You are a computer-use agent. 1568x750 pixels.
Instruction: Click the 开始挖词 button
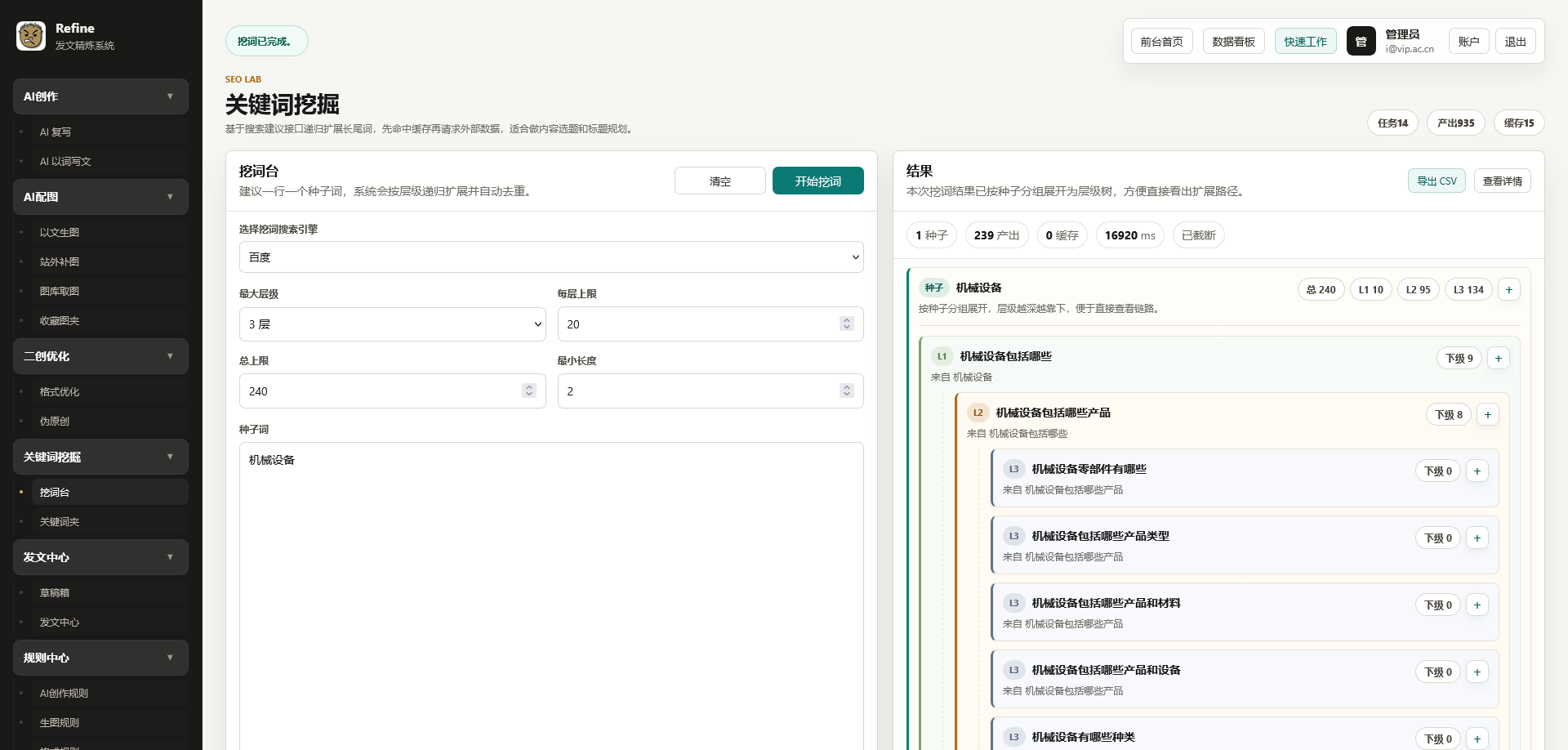point(817,181)
